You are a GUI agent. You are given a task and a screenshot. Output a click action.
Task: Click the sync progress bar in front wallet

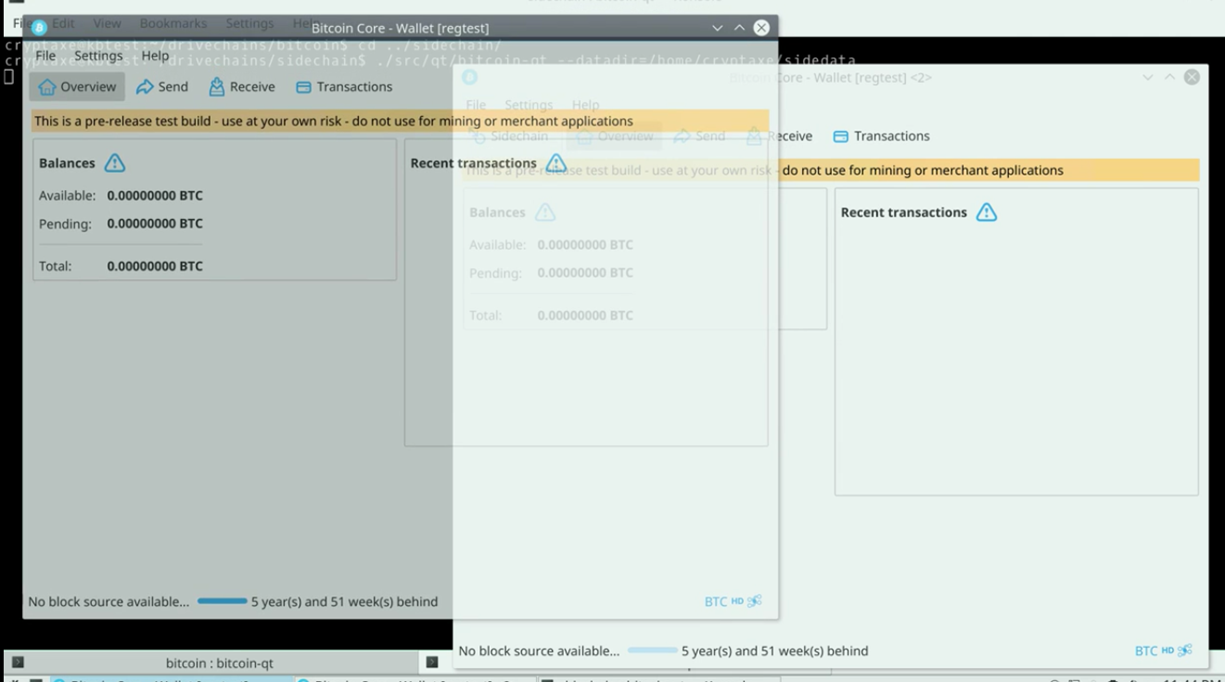click(x=222, y=601)
